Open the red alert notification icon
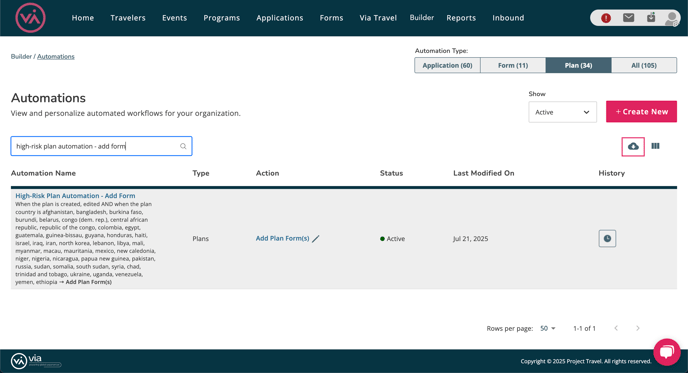The width and height of the screenshot is (688, 373). [606, 18]
